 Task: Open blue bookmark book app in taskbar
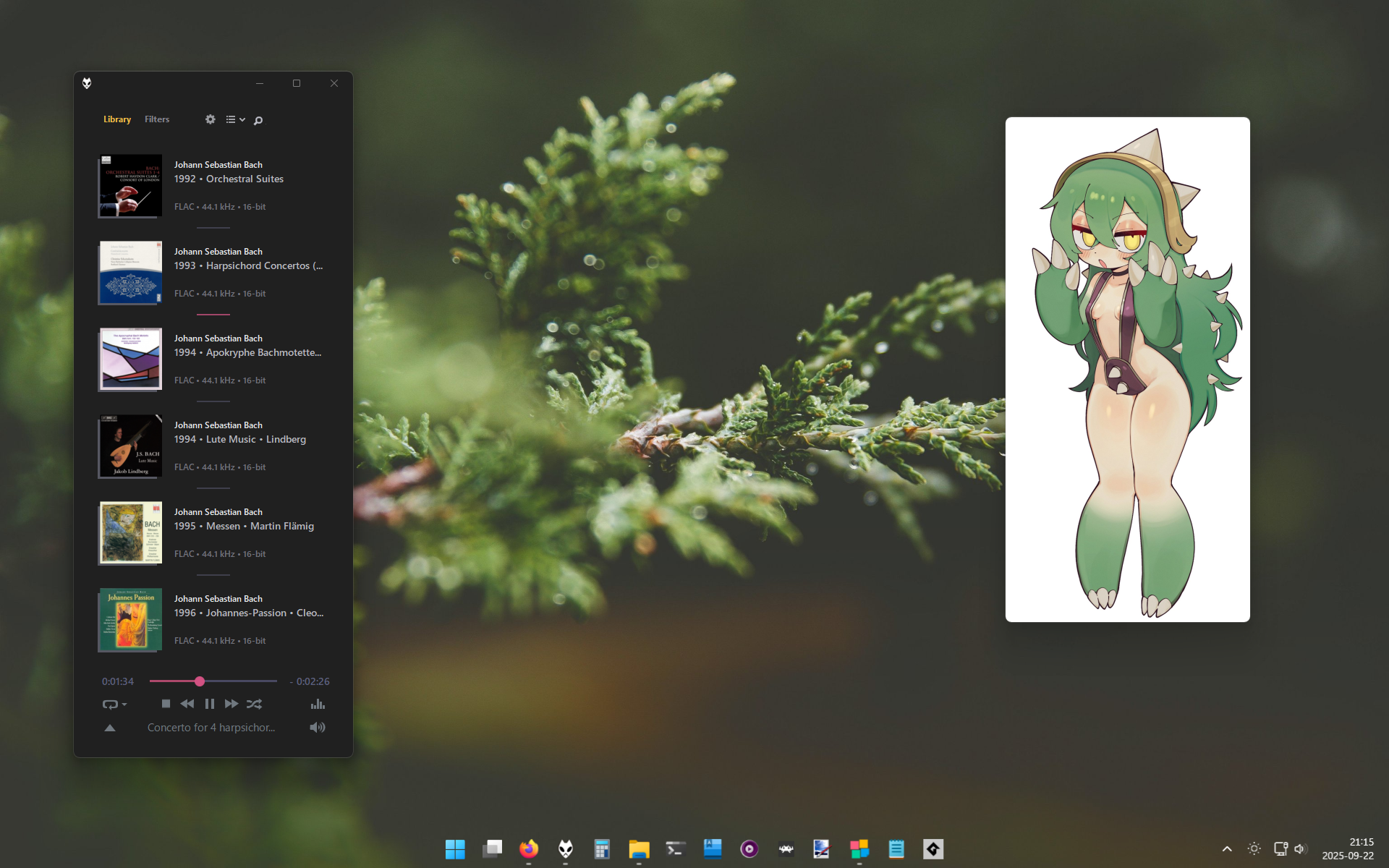(713, 848)
